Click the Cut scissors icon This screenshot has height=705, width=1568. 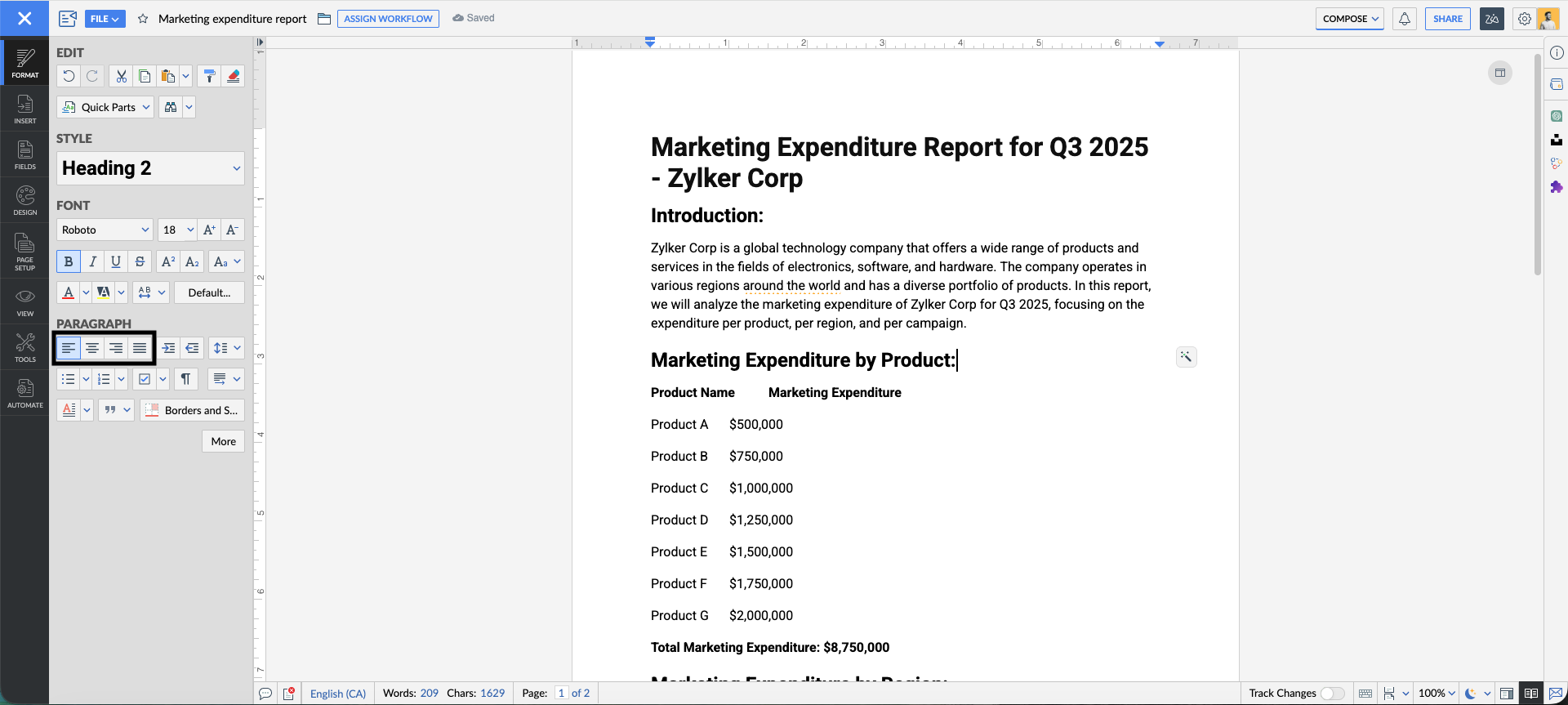click(x=121, y=77)
